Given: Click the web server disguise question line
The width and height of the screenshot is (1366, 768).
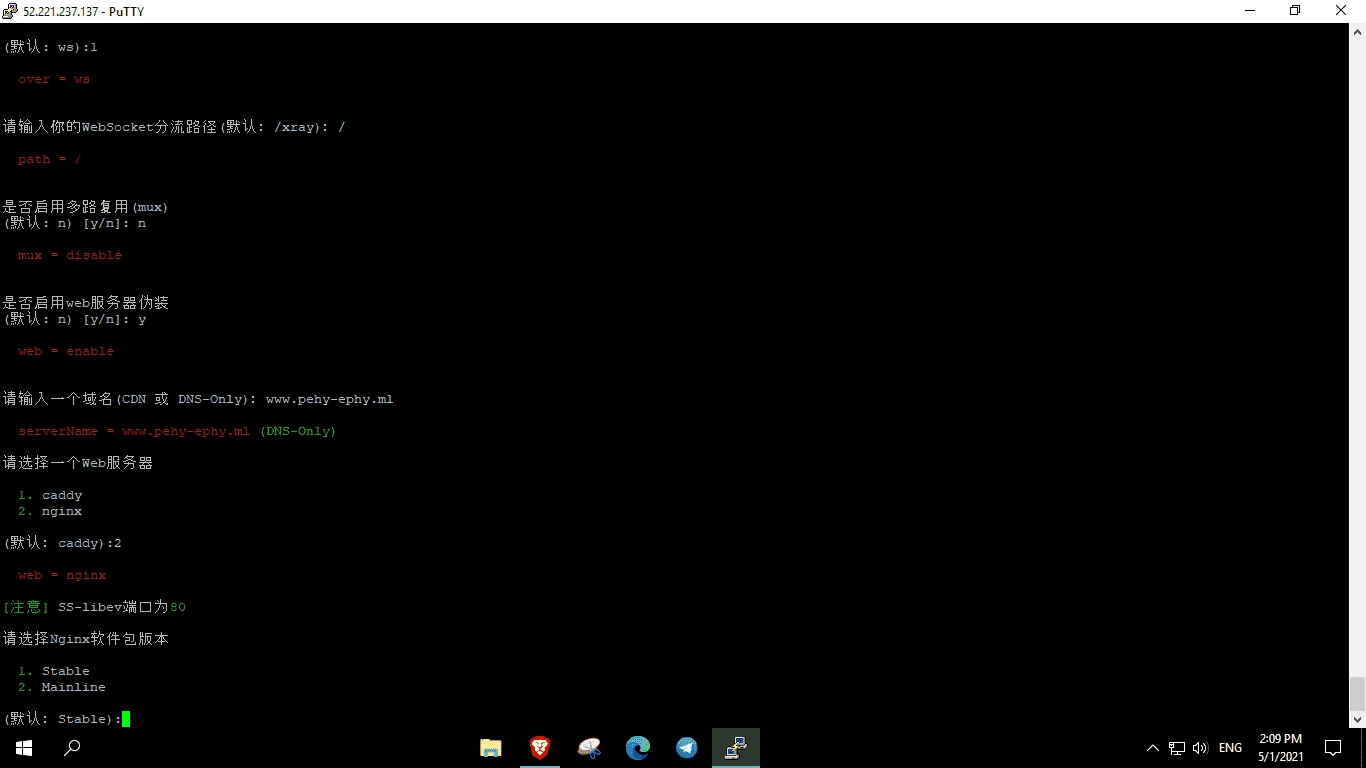Looking at the screenshot, I should [85, 303].
